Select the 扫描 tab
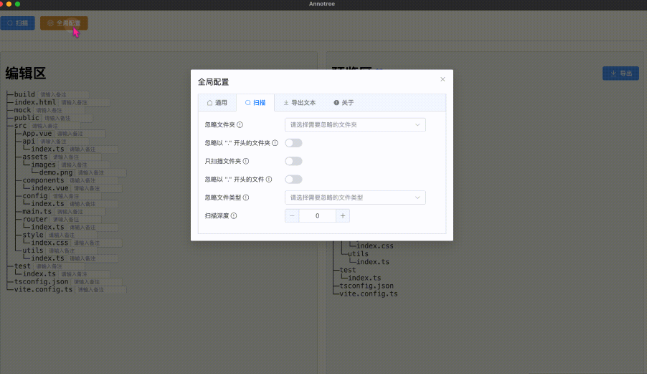Screen dimensions: 647x374 [255, 103]
